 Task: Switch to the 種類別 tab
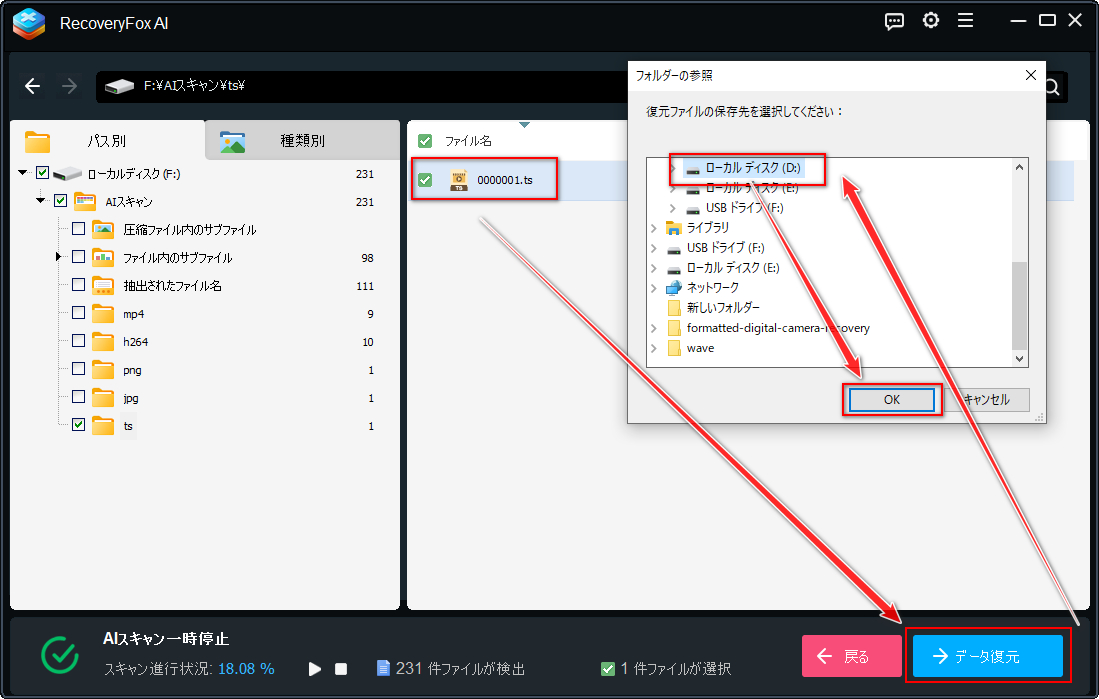coord(303,140)
